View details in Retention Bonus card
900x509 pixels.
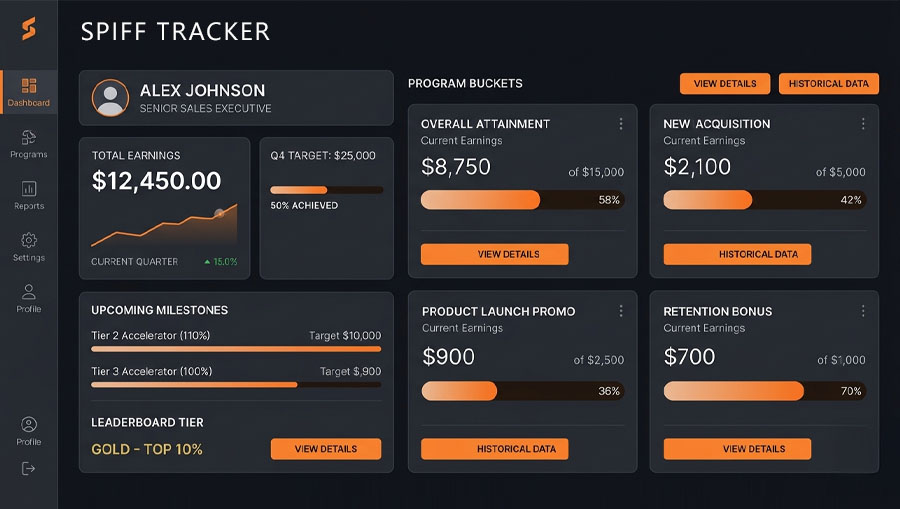click(x=738, y=449)
